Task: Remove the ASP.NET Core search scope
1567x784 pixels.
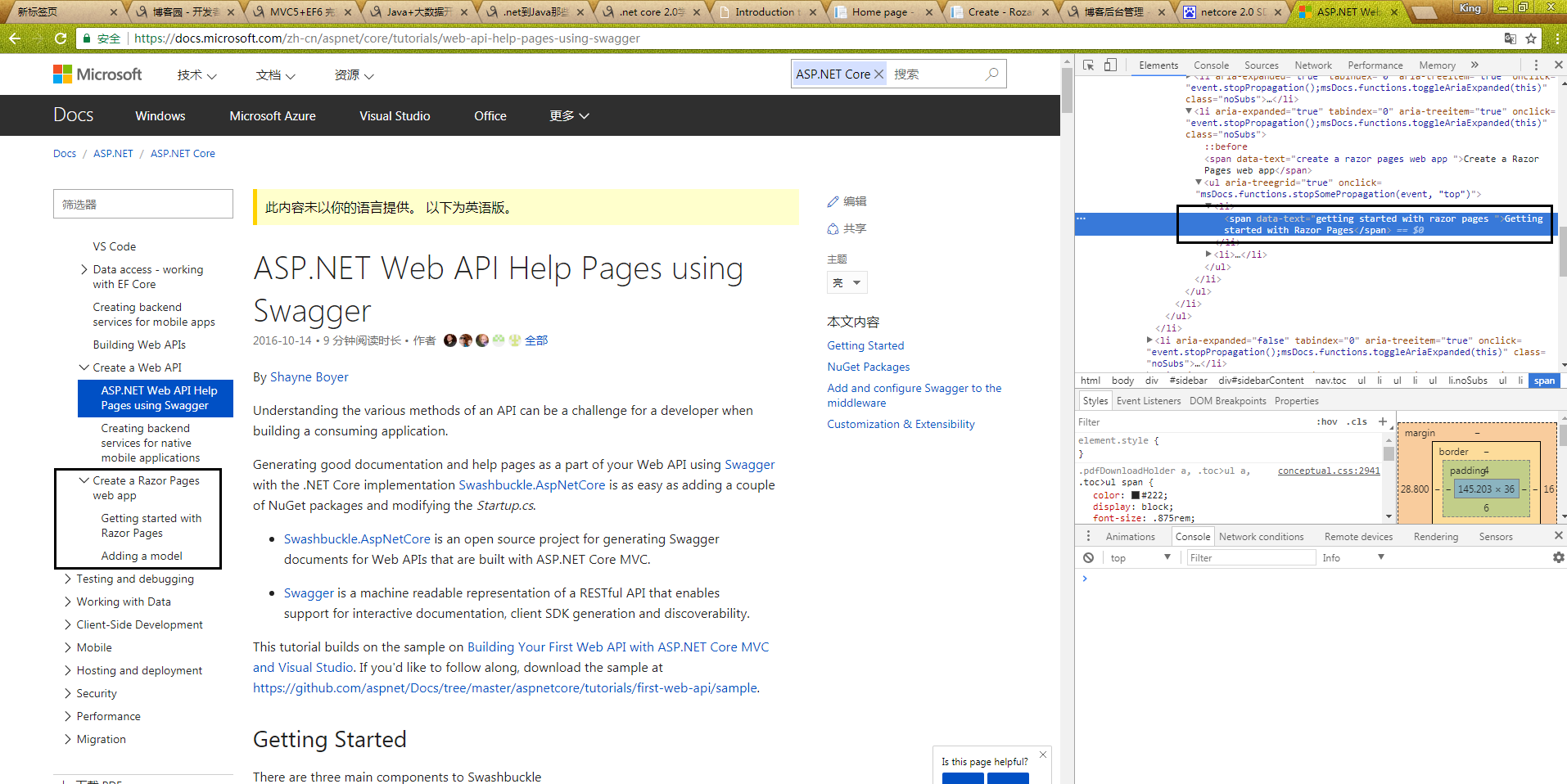Action: [878, 74]
